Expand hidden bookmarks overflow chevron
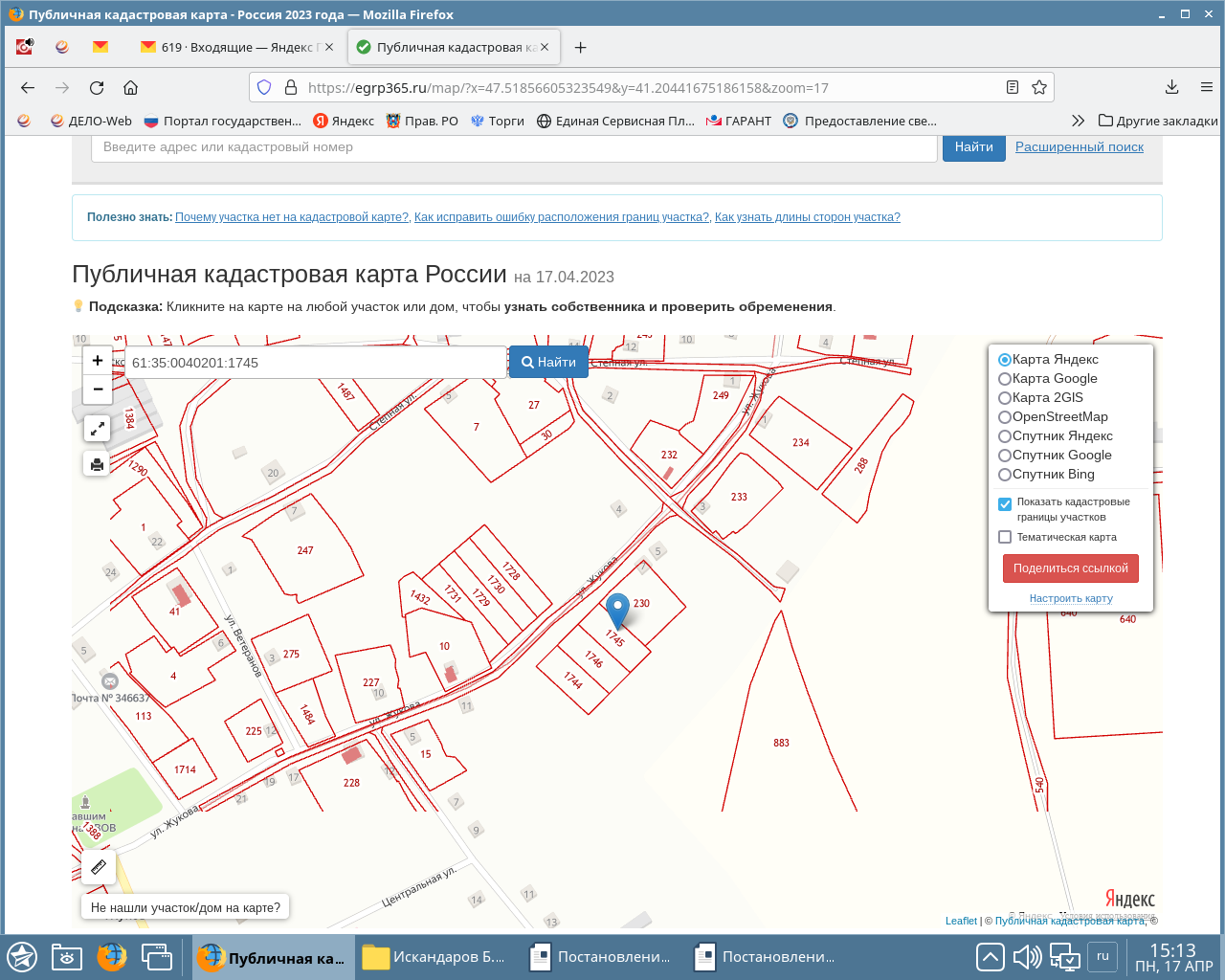Screen dimensions: 1225x980 point(1078,121)
